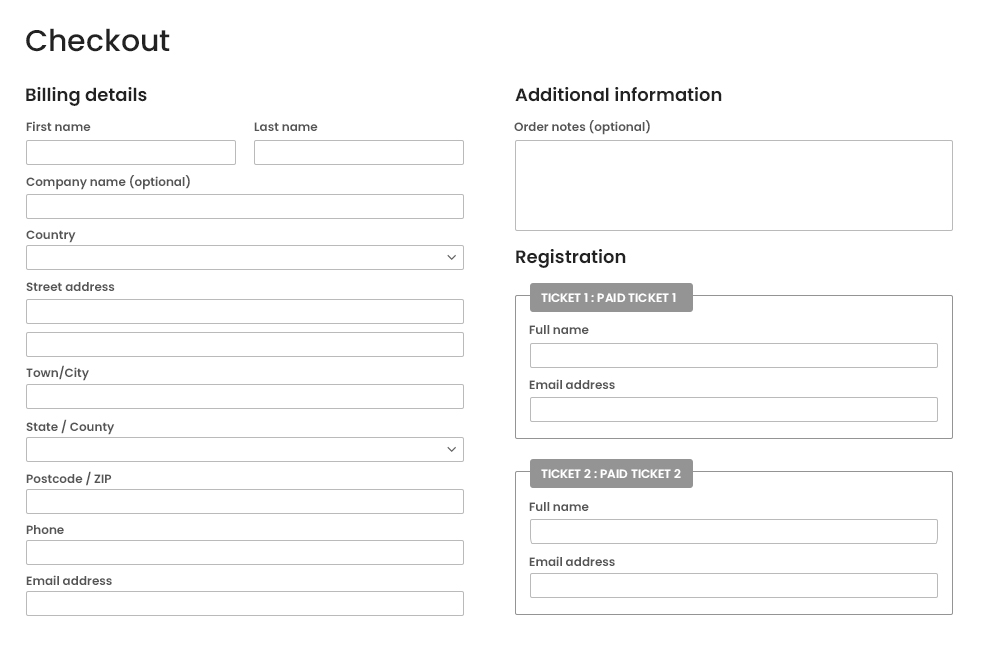Image resolution: width=1000 pixels, height=667 pixels.
Task: Click into the Town/City field
Action: 245,396
